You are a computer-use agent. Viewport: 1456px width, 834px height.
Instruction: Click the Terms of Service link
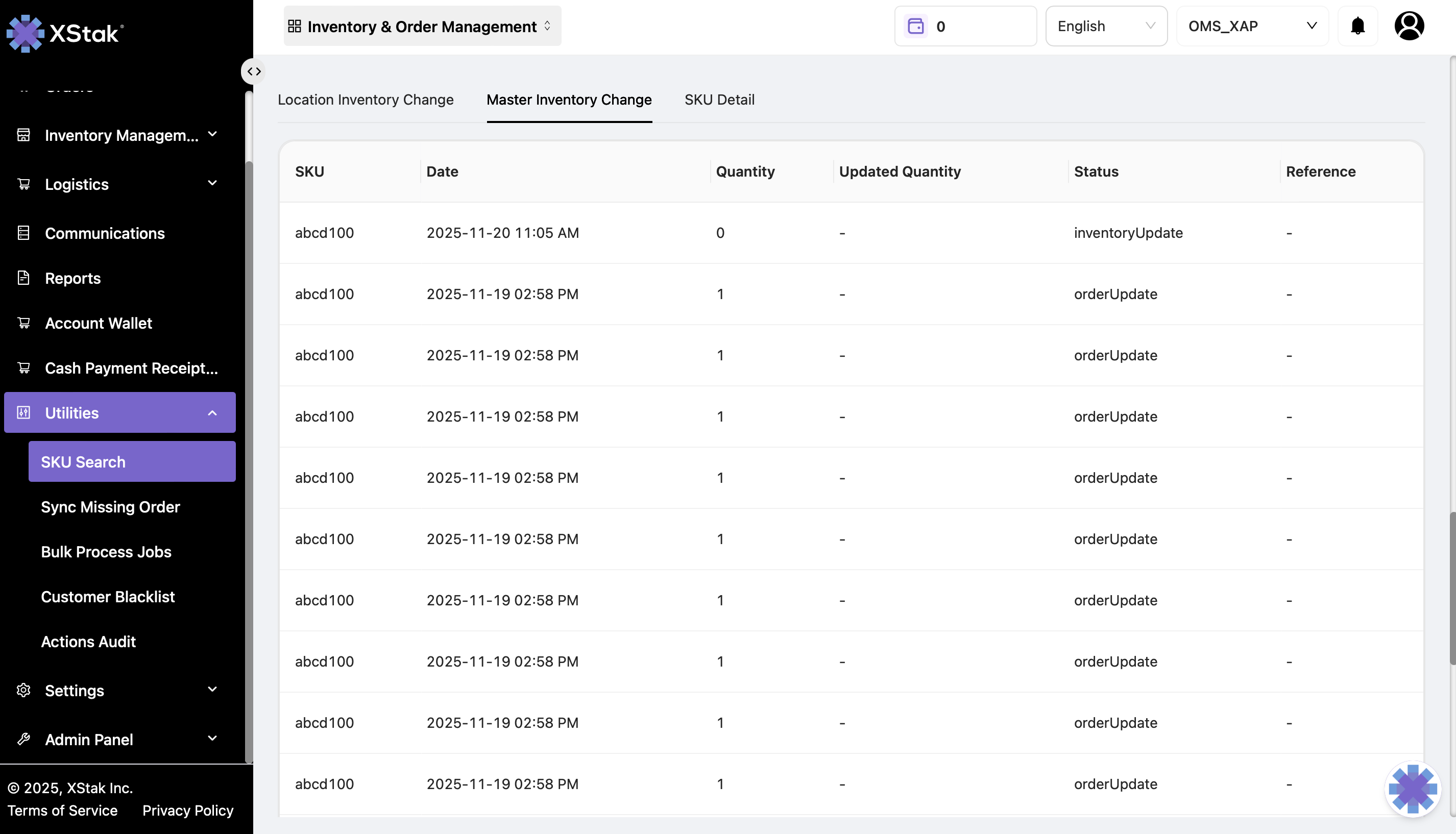62,811
